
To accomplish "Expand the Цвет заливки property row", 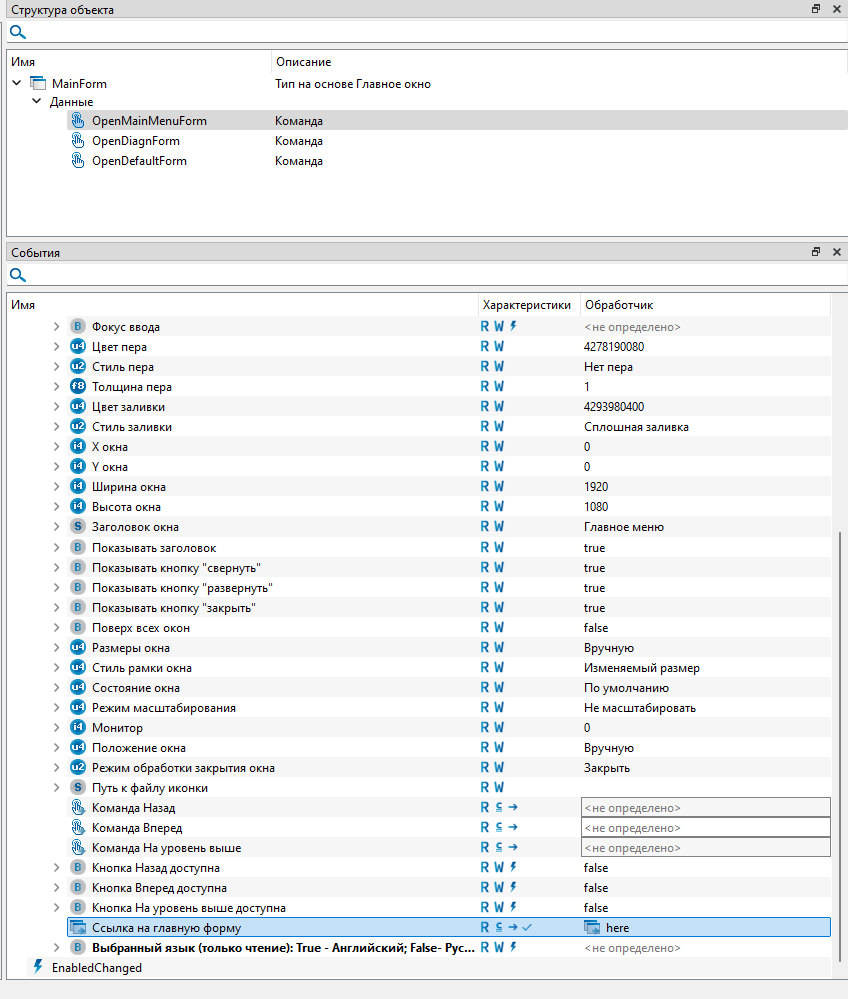I will pyautogui.click(x=57, y=407).
